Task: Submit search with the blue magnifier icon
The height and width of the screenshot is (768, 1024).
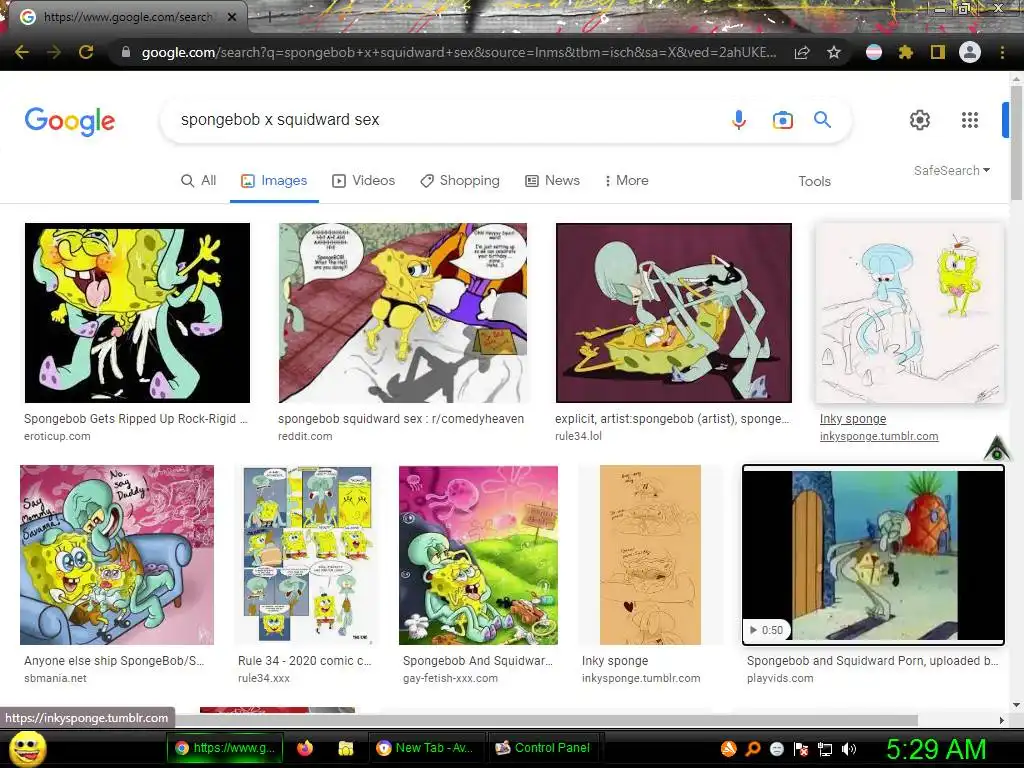Action: 822,120
